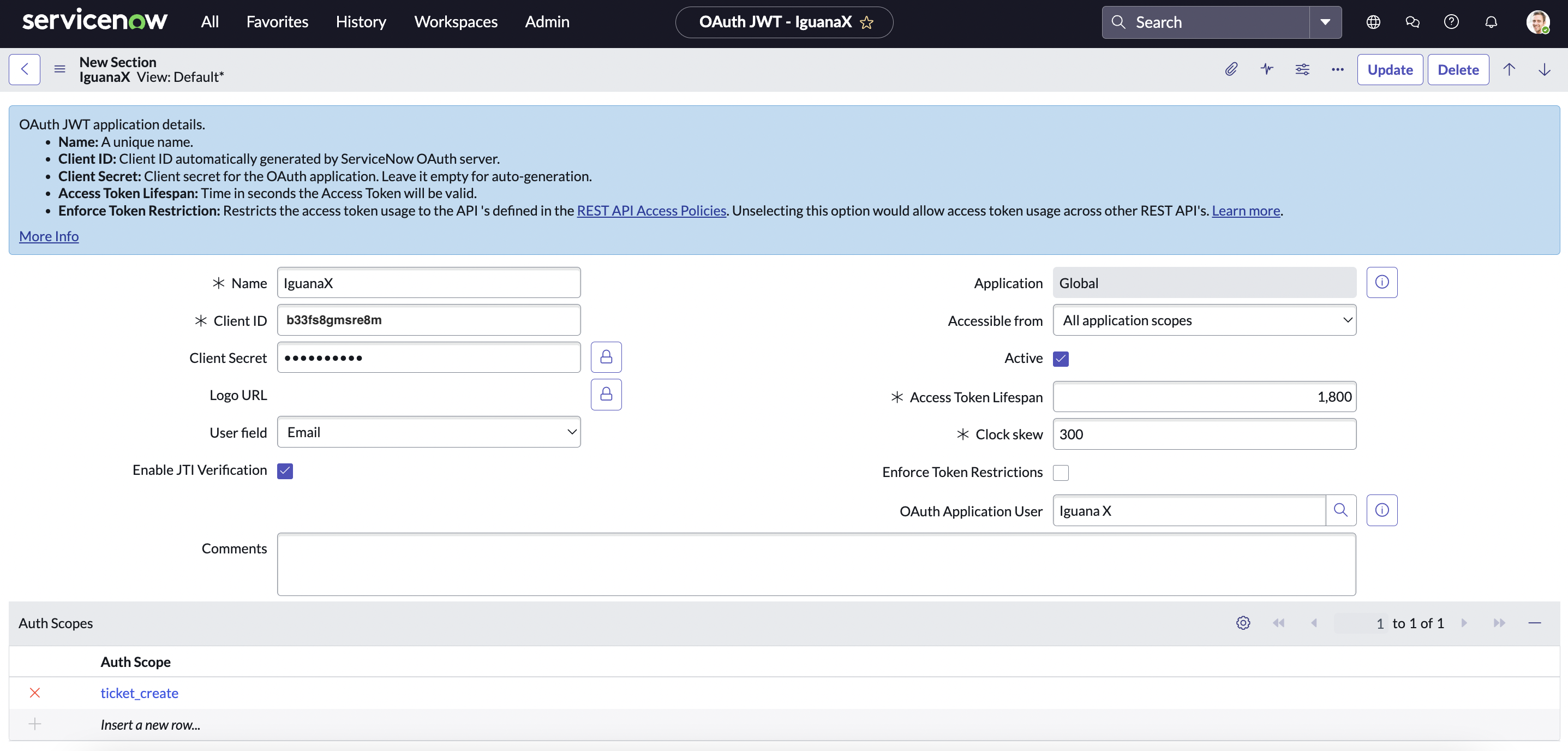Open more options ellipsis in header
Viewport: 1568px width, 751px height.
point(1337,69)
